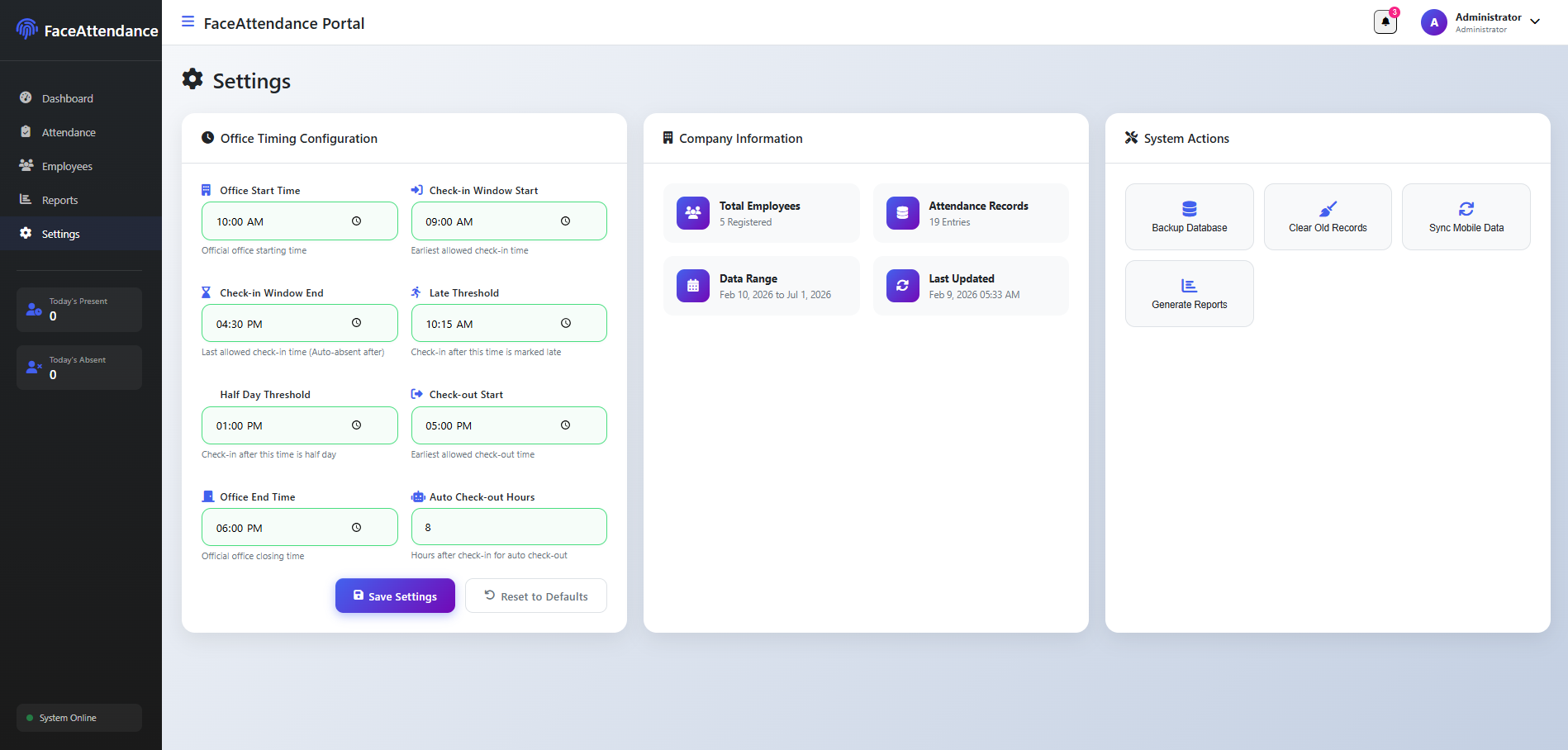Image resolution: width=1568 pixels, height=750 pixels.
Task: Expand the Administrator account dropdown chevron
Action: 1535,22
